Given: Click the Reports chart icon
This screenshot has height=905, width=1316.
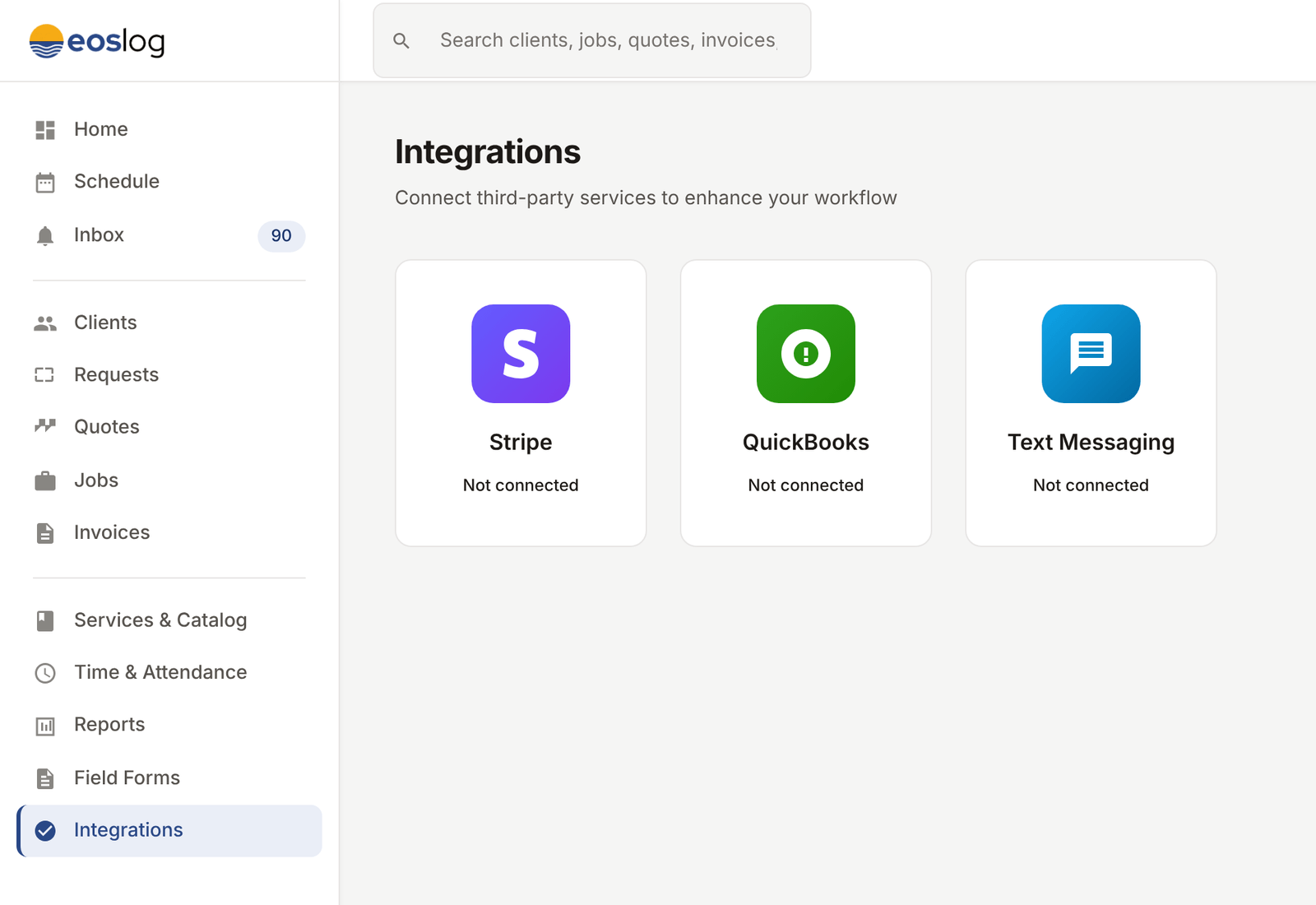Looking at the screenshot, I should tap(45, 726).
